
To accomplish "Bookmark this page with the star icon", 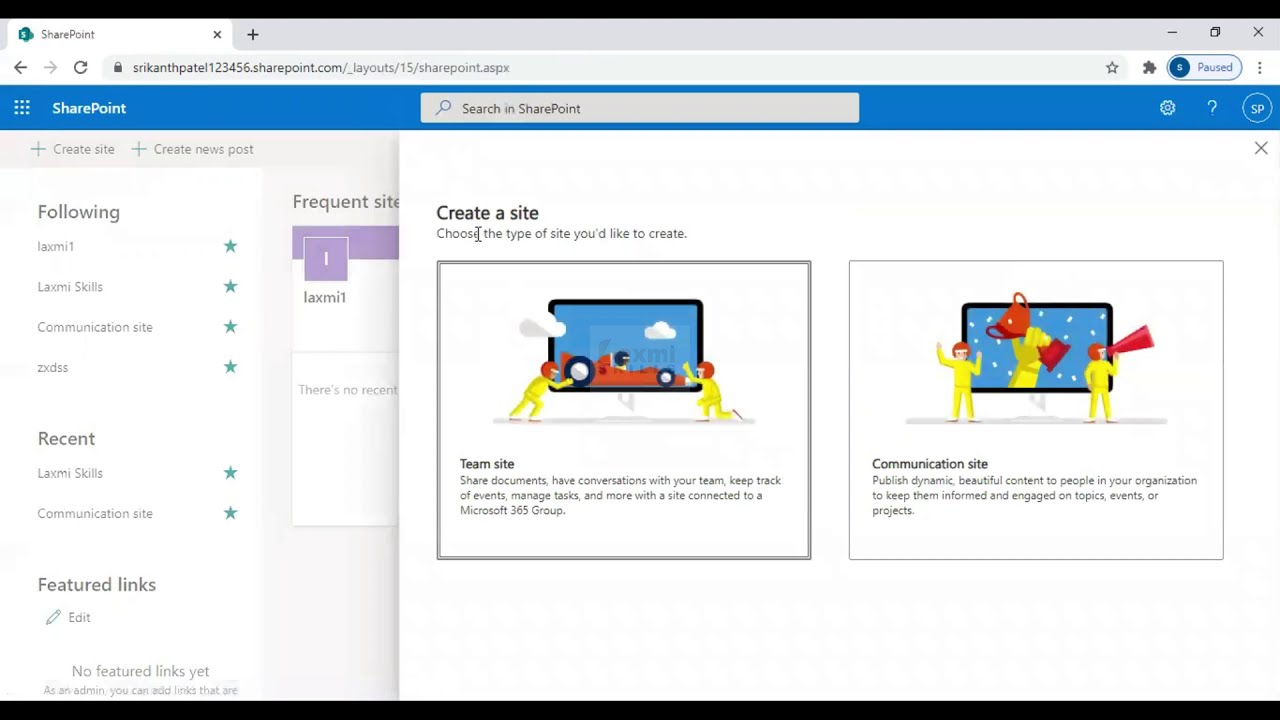I will [x=1112, y=67].
